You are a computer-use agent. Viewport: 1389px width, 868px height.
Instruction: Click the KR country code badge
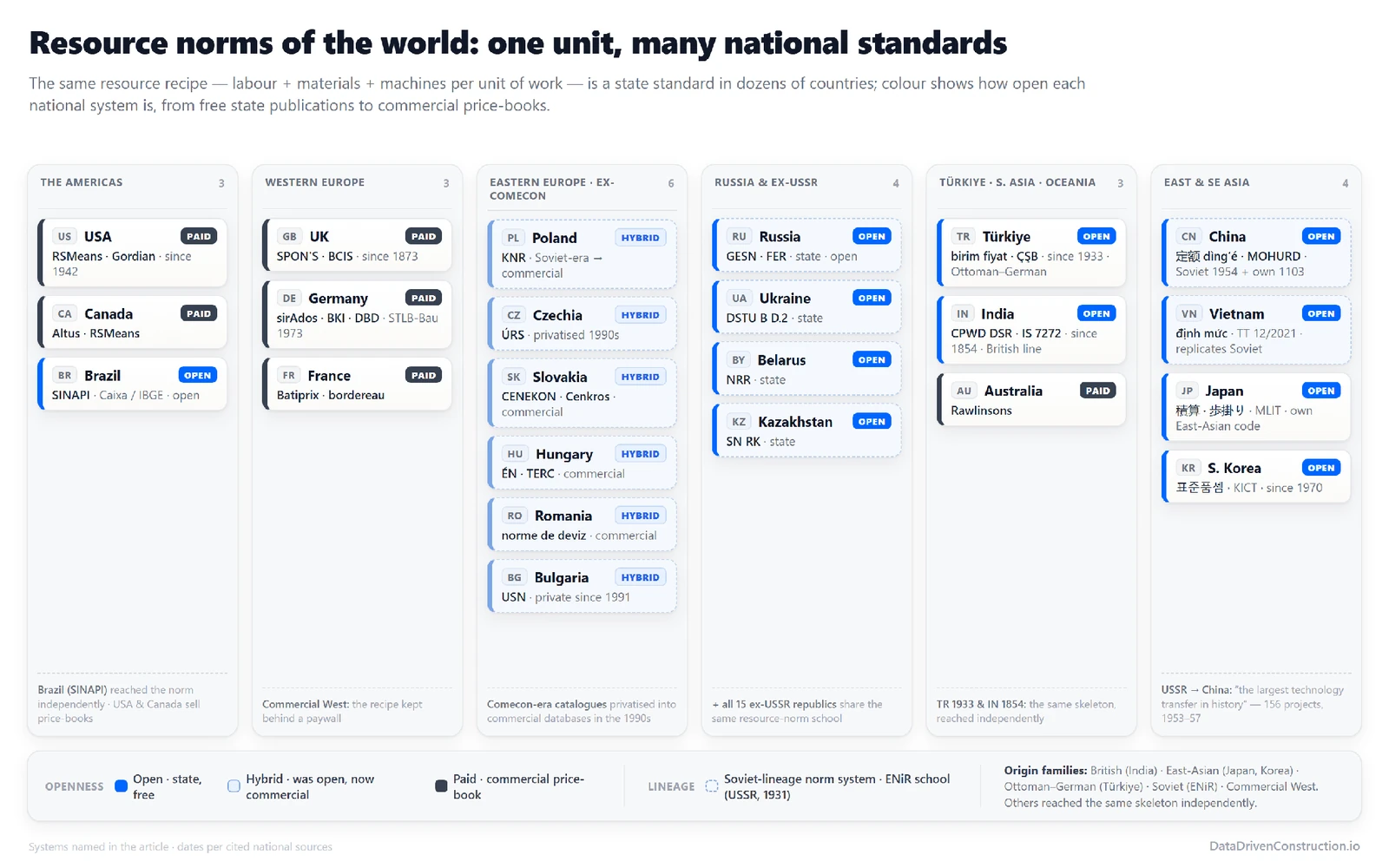pyautogui.click(x=1188, y=468)
